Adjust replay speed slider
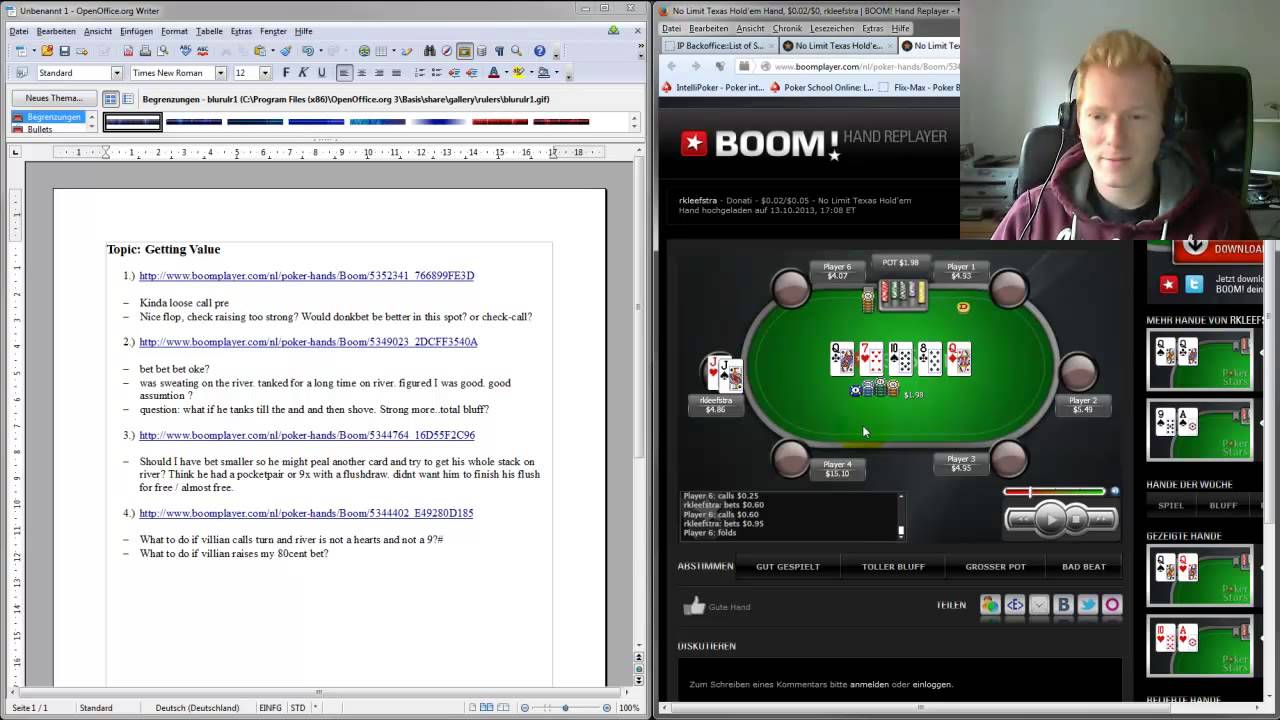The width and height of the screenshot is (1280, 720). coord(1054,491)
